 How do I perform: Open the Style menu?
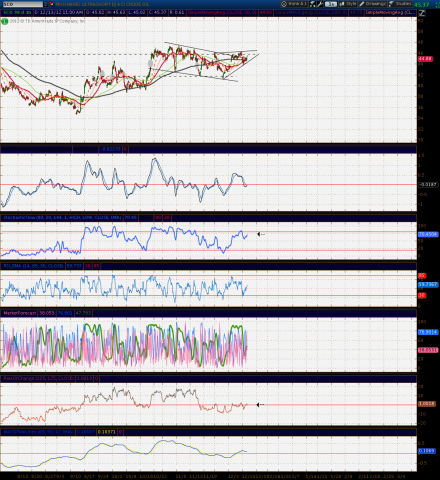coord(348,4)
